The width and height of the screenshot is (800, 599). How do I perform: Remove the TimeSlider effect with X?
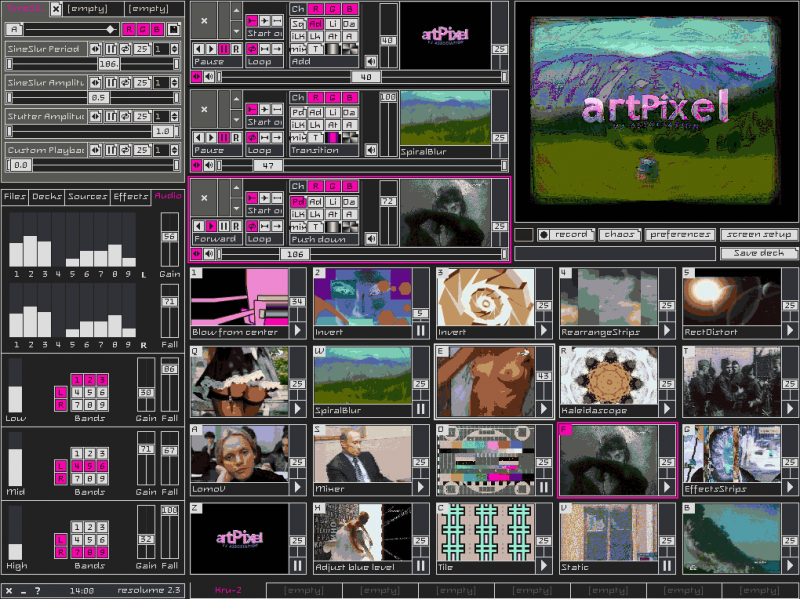point(56,9)
